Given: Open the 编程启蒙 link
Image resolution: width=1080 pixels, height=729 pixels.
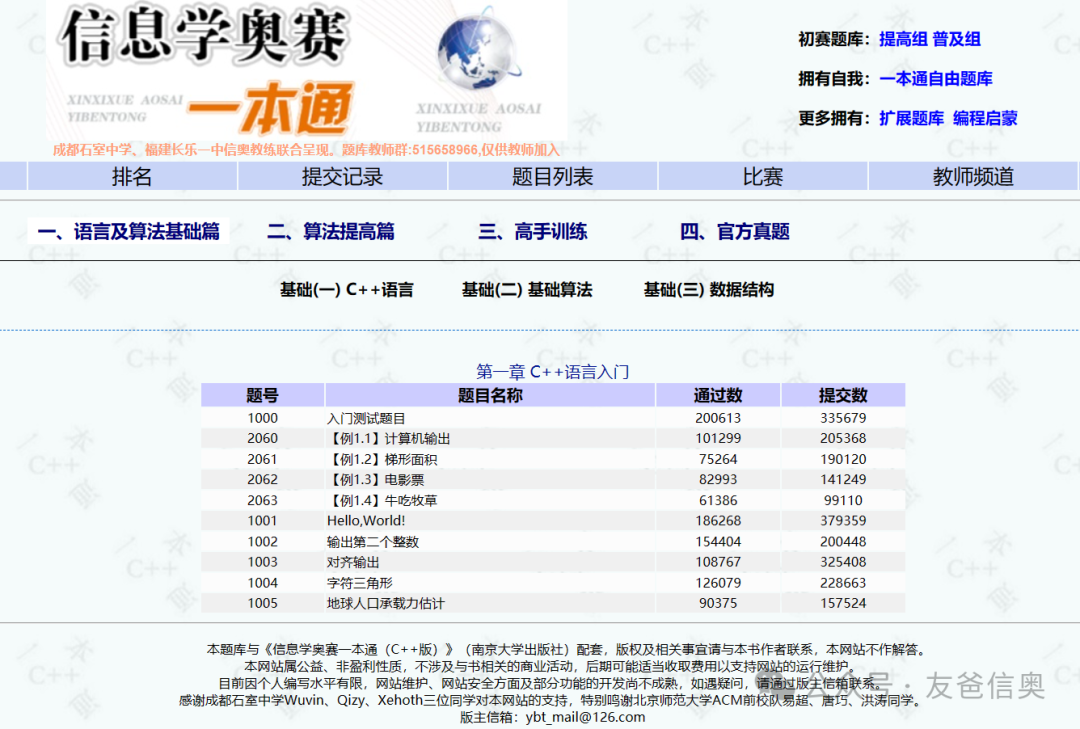Looking at the screenshot, I should pyautogui.click(x=986, y=119).
